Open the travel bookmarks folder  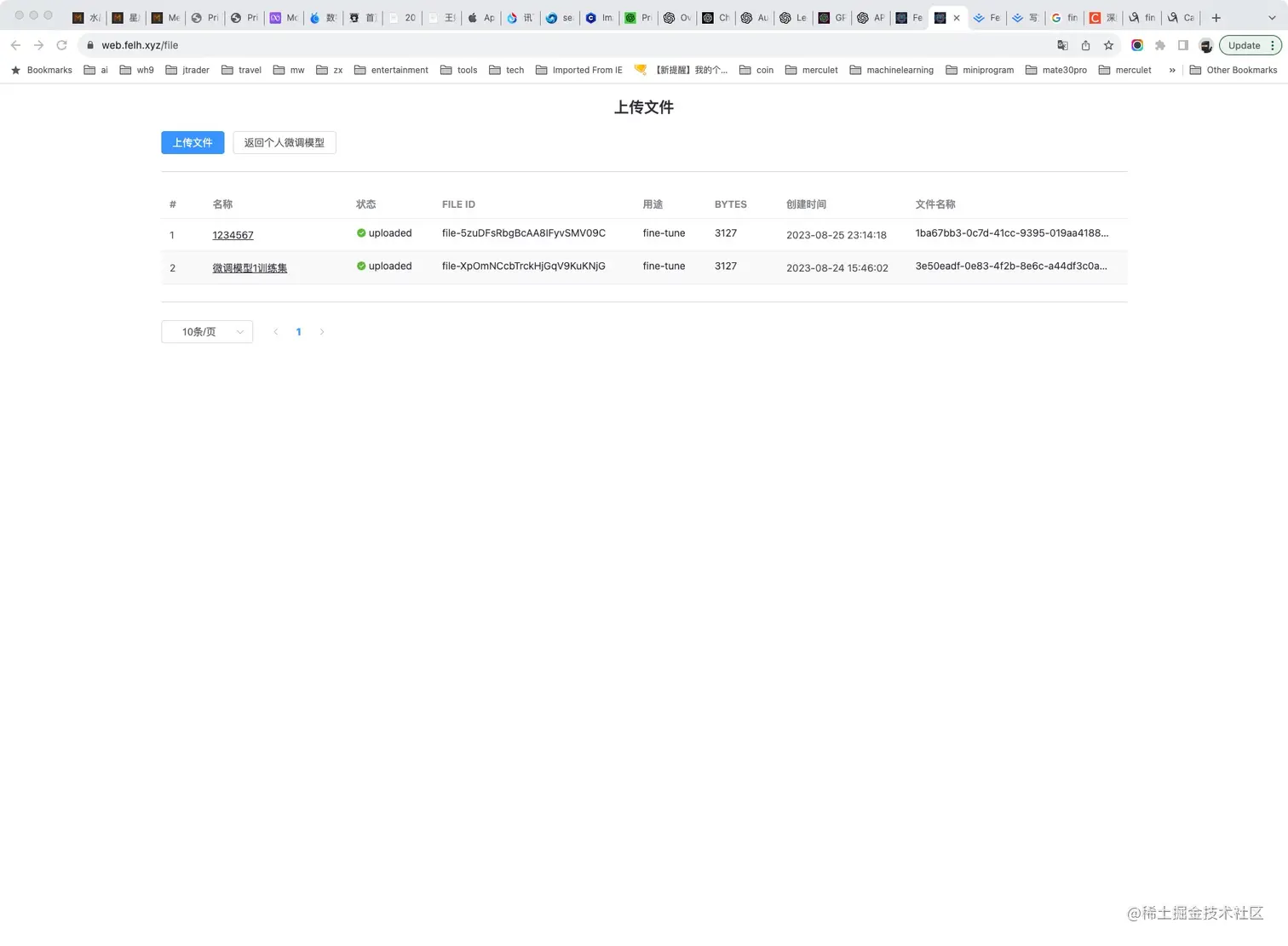pos(241,70)
